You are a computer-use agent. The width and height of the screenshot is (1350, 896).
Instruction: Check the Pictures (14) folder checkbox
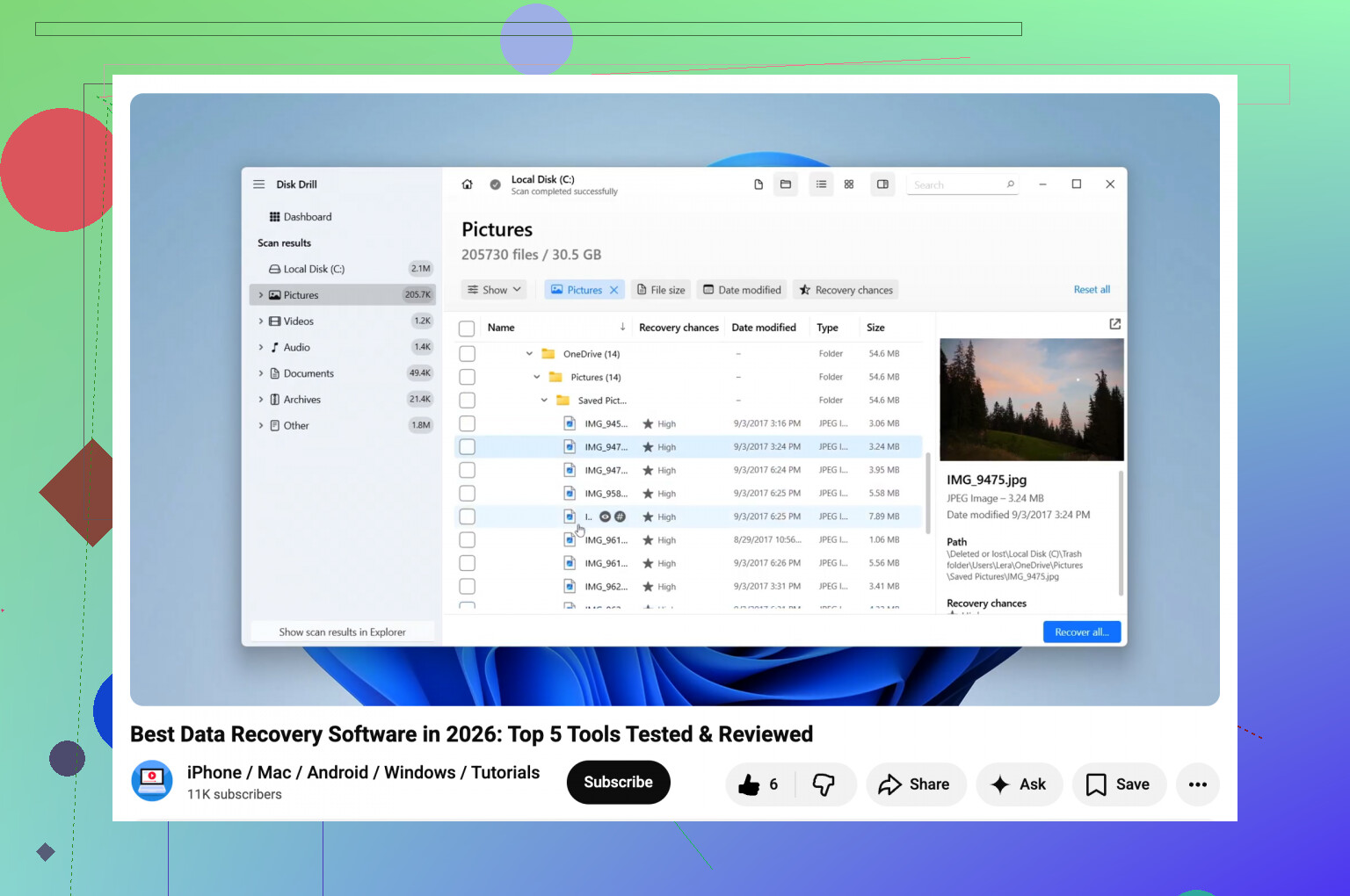467,377
